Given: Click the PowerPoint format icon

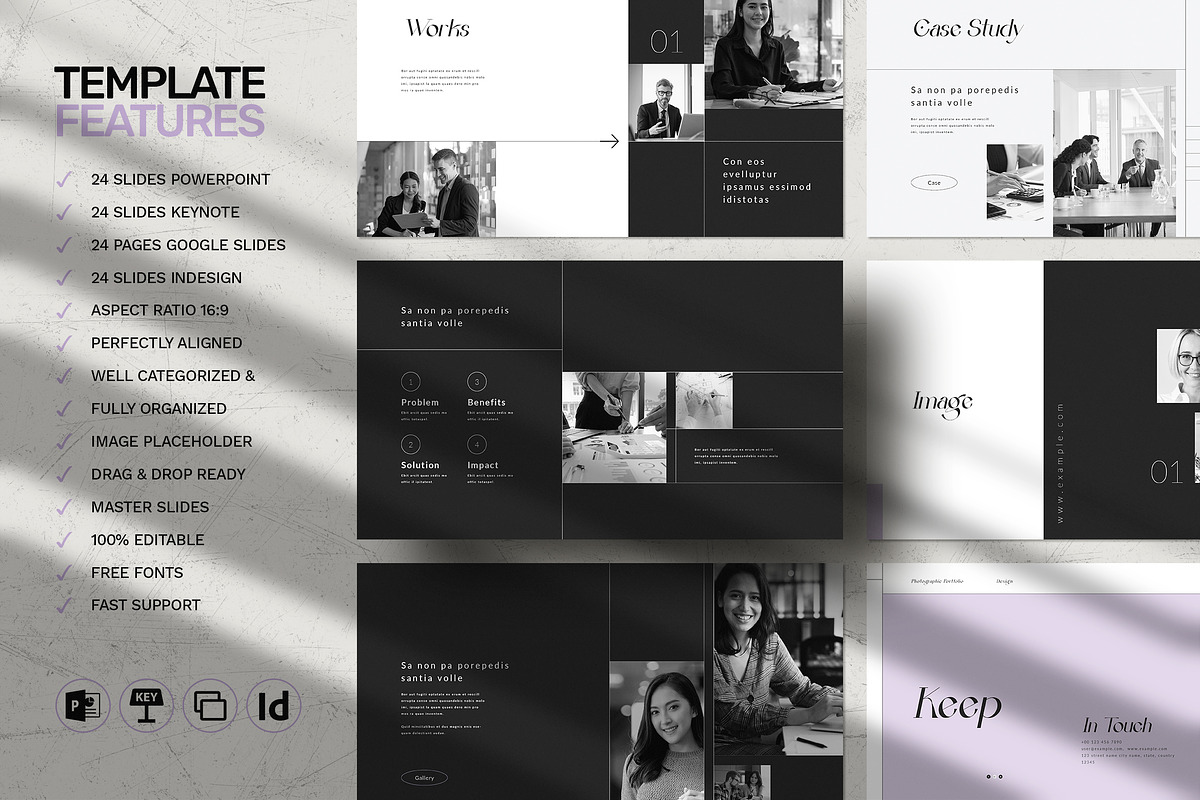Looking at the screenshot, I should [x=83, y=707].
